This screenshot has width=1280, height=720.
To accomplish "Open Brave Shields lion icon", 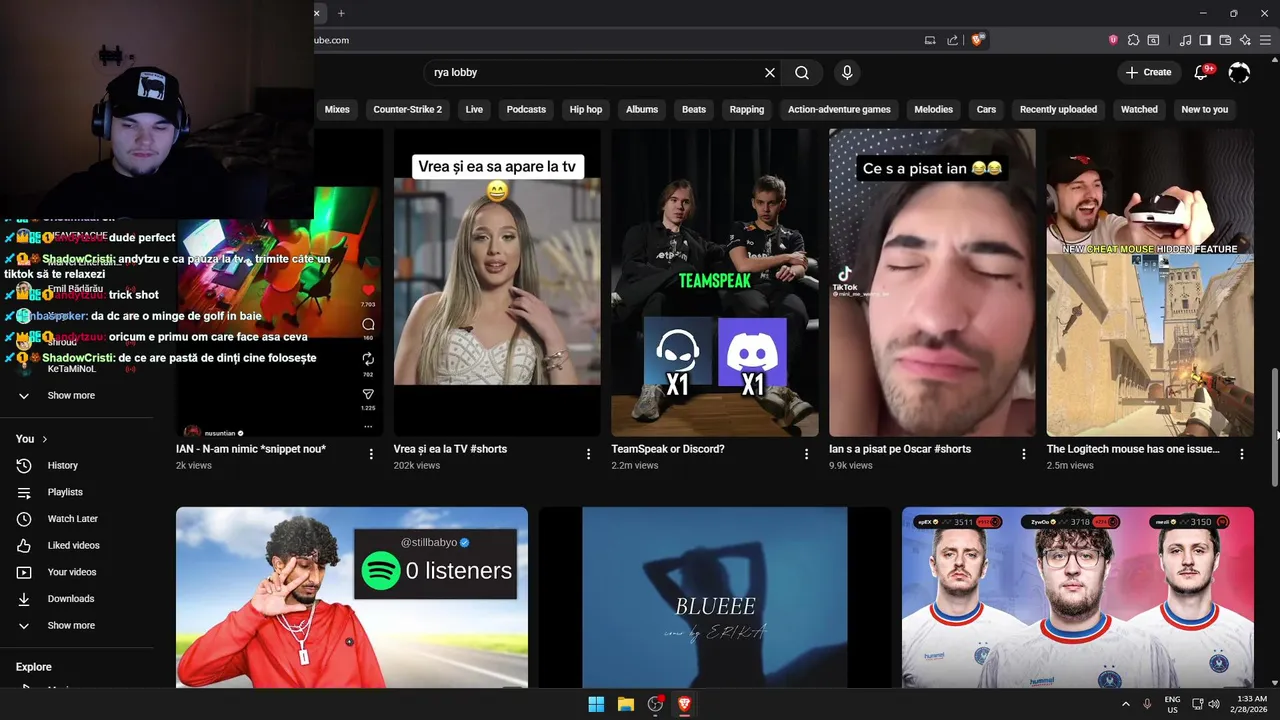I will 978,40.
